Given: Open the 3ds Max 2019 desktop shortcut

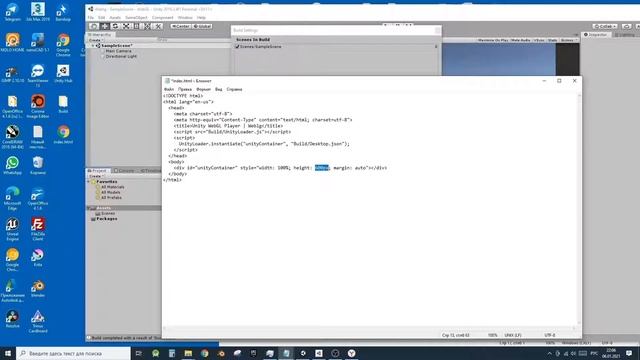Looking at the screenshot, I should pos(38,12).
